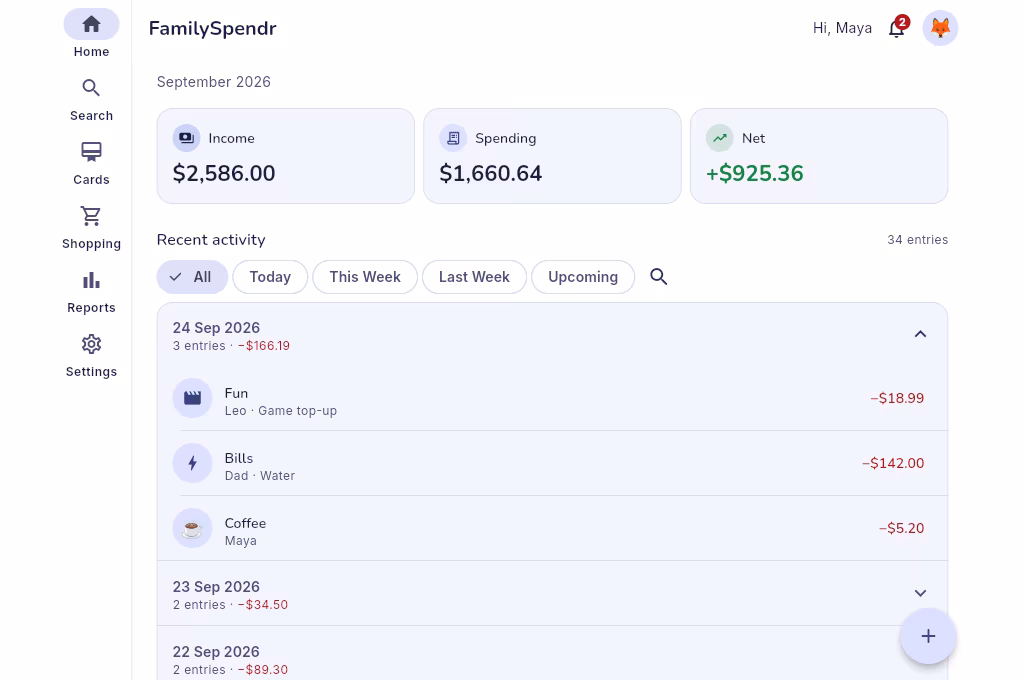This screenshot has height=680, width=1024.
Task: Show Upcoming entries filter
Action: tap(583, 277)
